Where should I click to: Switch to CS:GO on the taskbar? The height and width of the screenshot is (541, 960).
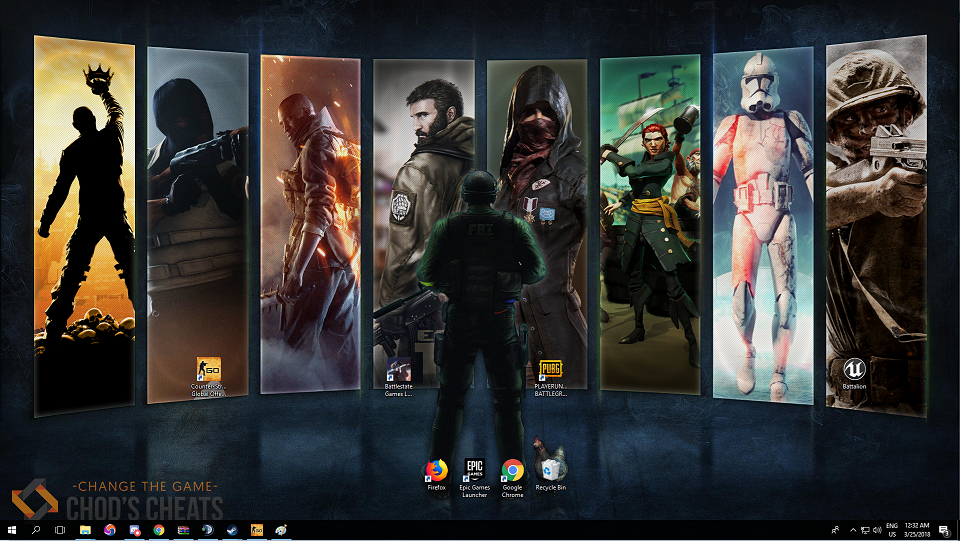point(257,530)
